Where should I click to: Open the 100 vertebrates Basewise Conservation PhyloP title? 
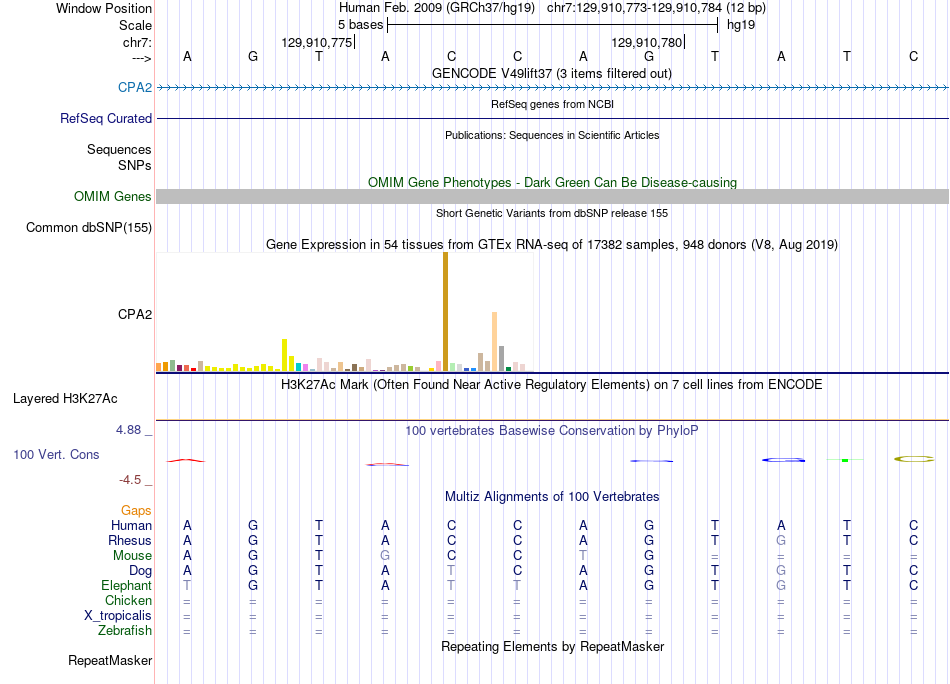click(x=552, y=431)
